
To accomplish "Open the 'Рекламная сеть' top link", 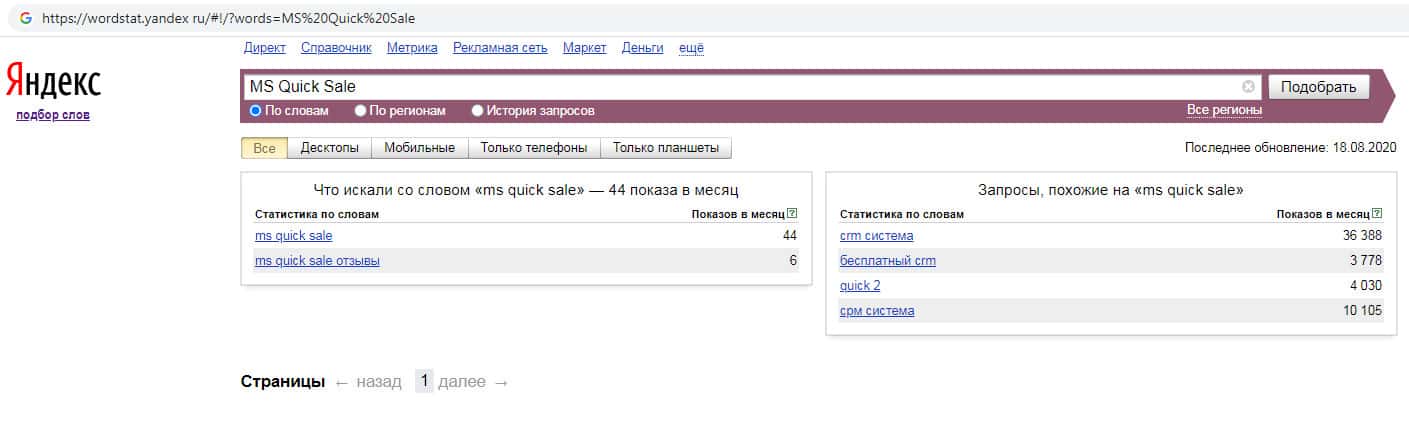I will (500, 48).
